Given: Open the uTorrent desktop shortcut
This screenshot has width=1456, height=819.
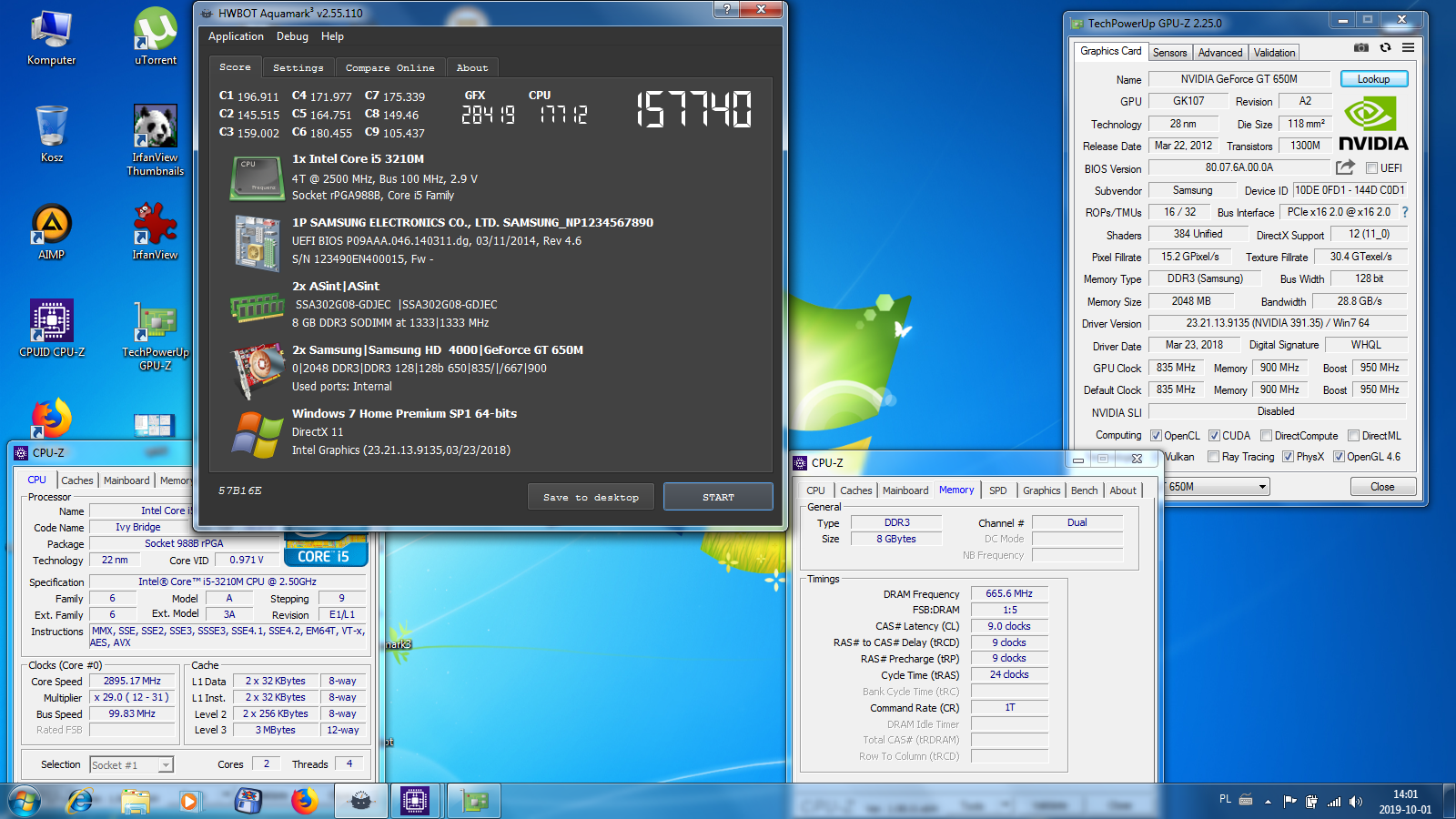Looking at the screenshot, I should (156, 38).
